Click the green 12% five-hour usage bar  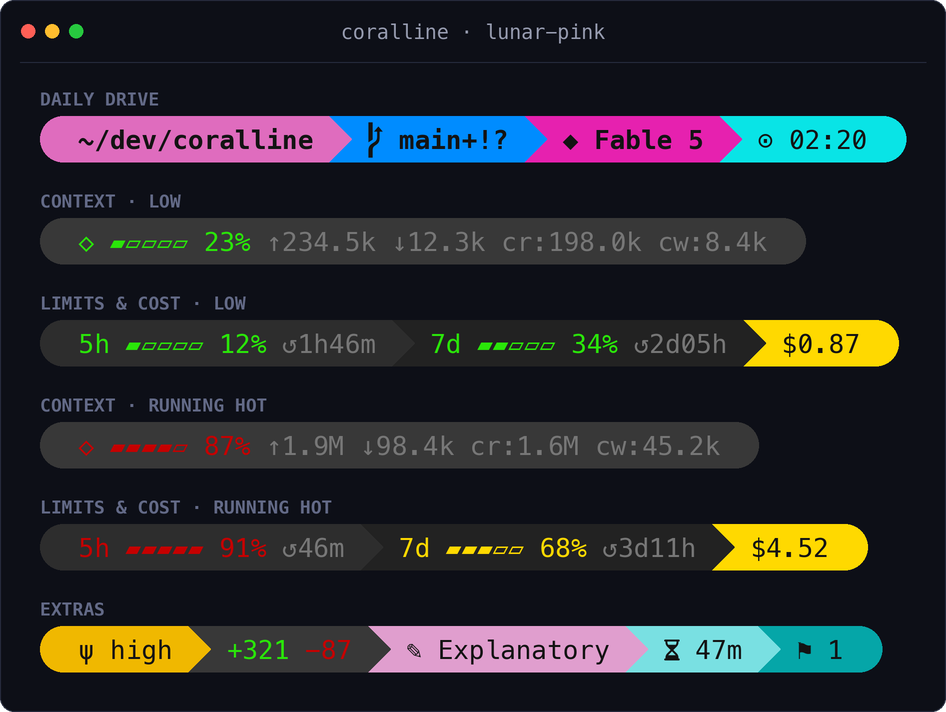pos(165,346)
